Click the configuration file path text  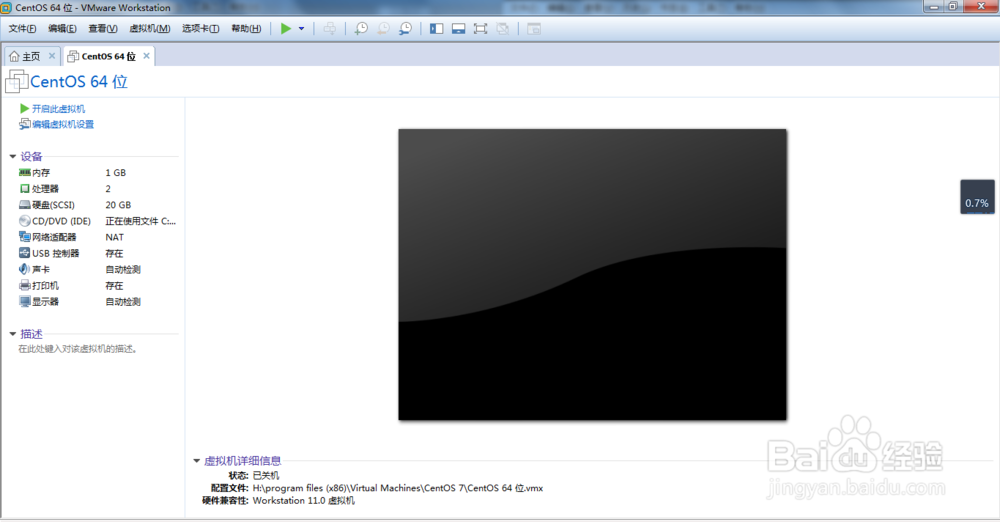[x=398, y=488]
